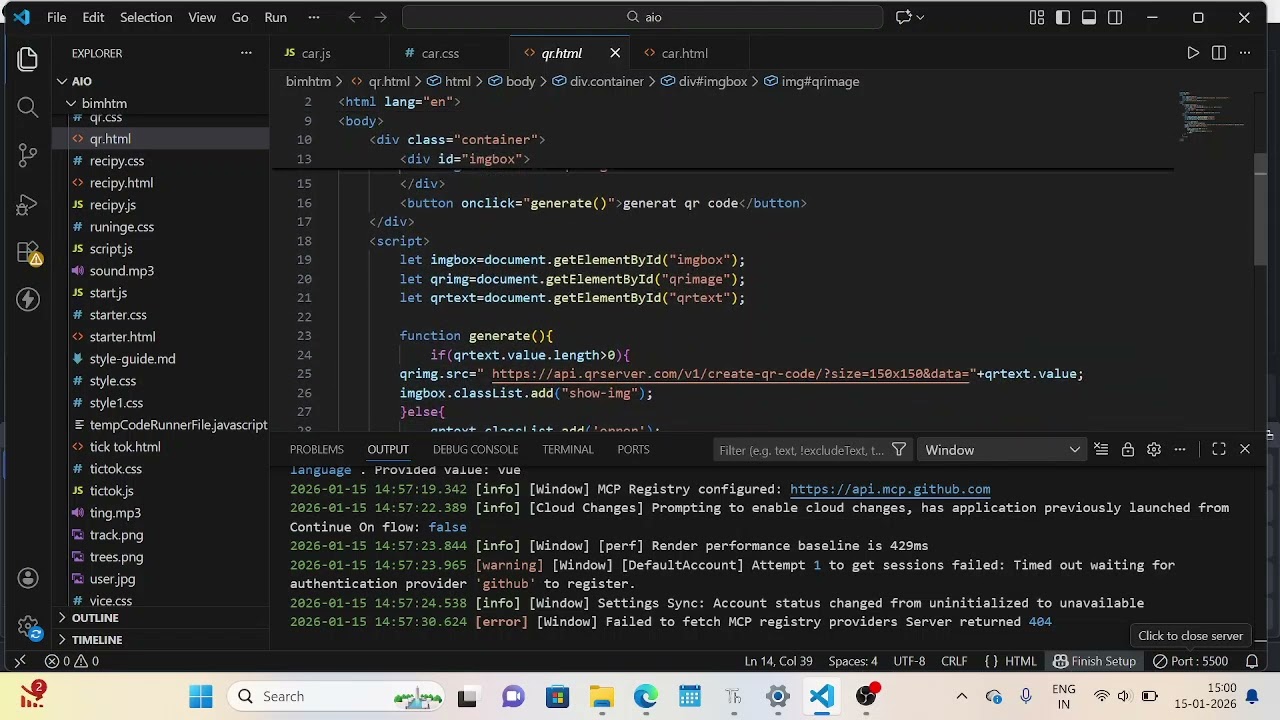Change the HTML language mode in status bar
This screenshot has width=1280, height=720.
click(1020, 661)
